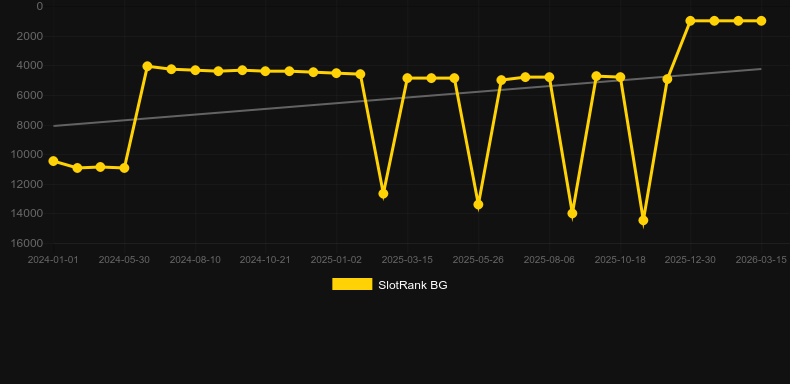Select the data point at 2025-08-06
The image size is (790, 384).
[549, 77]
